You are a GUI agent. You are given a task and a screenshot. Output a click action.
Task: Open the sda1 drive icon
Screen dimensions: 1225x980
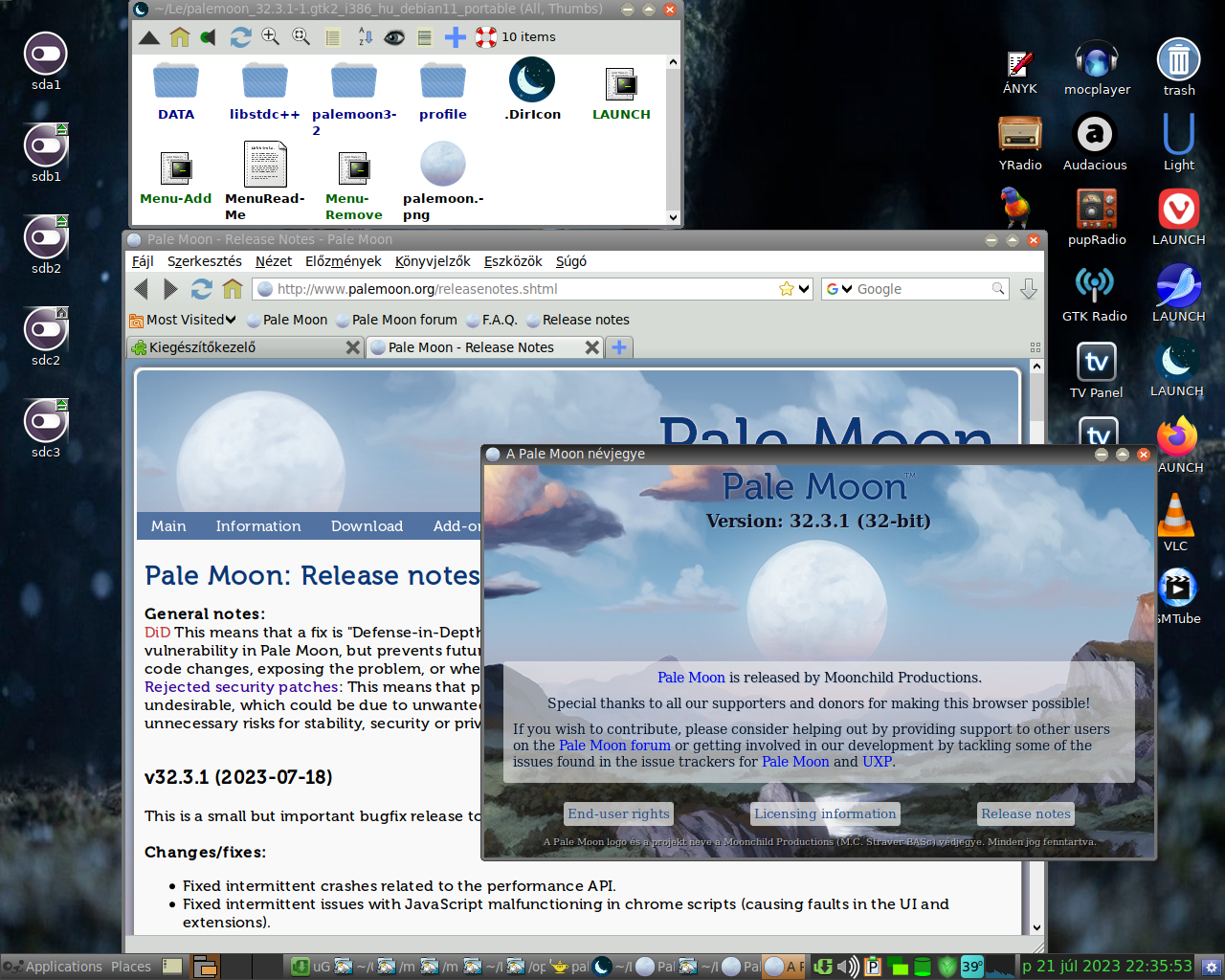point(46,62)
